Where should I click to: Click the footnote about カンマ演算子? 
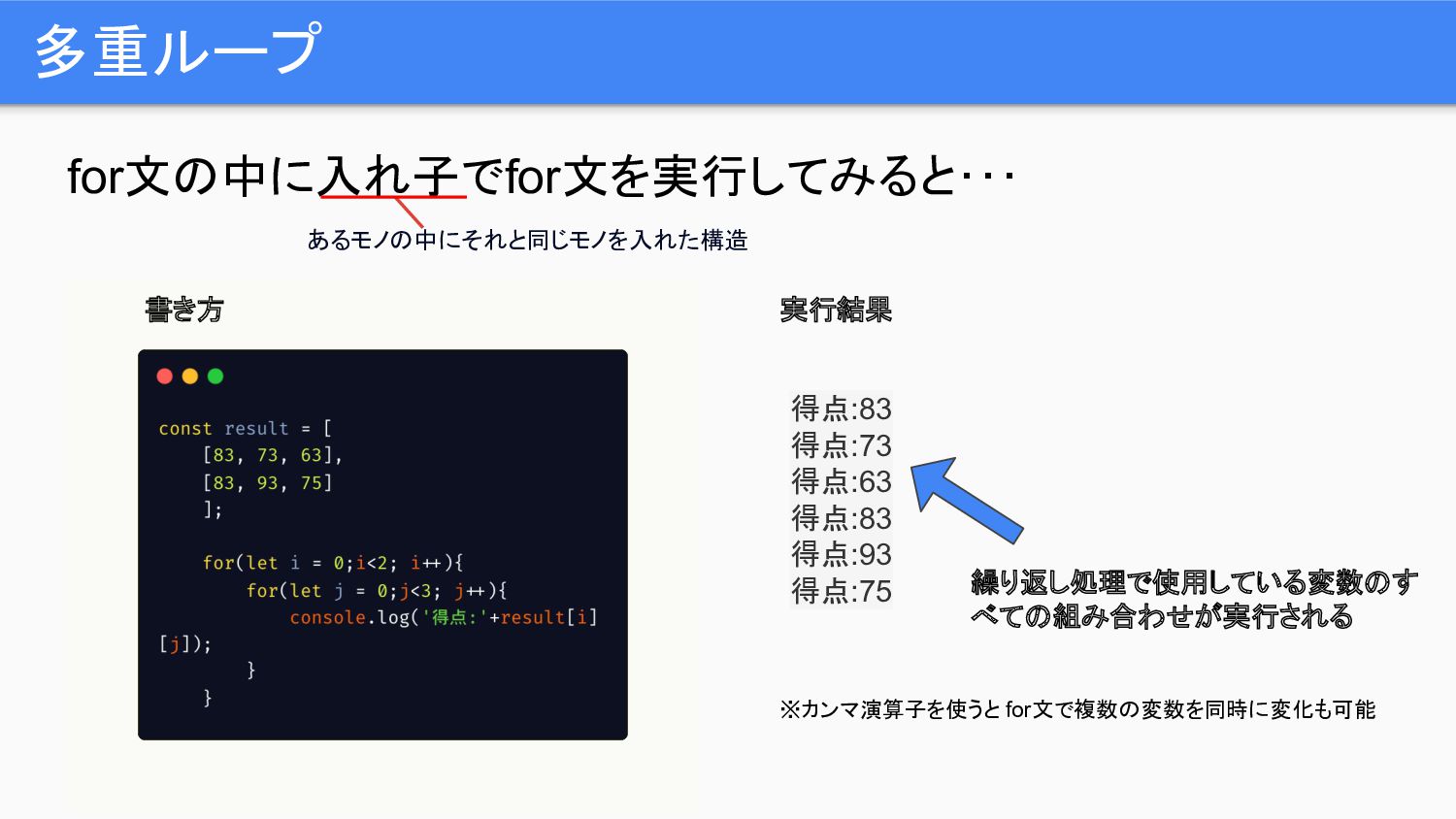click(1077, 709)
